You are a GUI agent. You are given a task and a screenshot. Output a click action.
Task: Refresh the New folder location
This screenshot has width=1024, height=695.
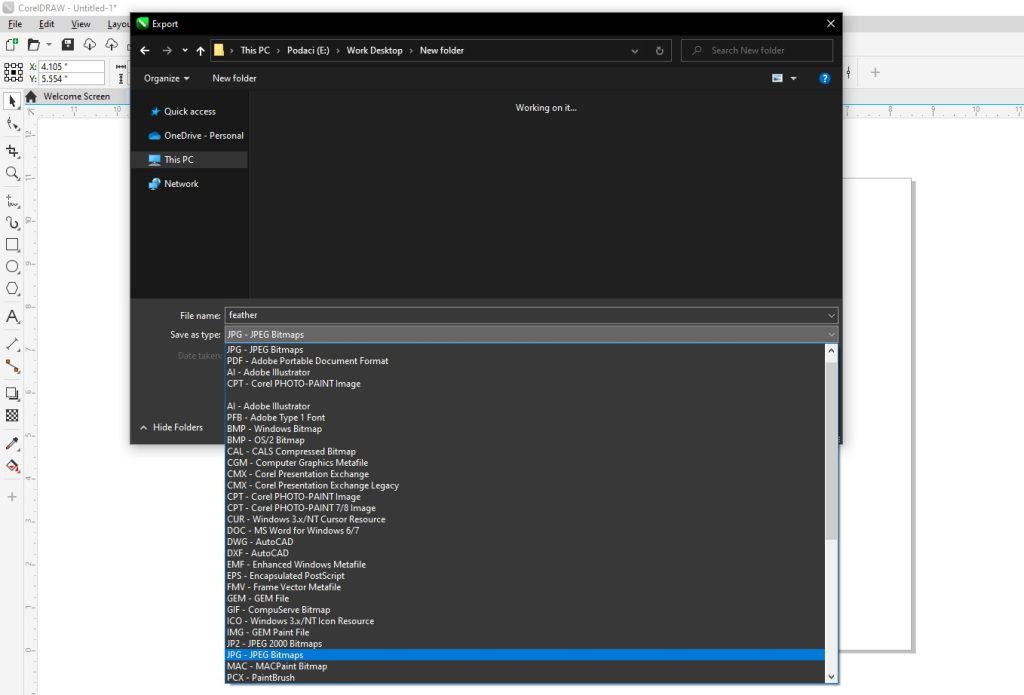coord(659,51)
